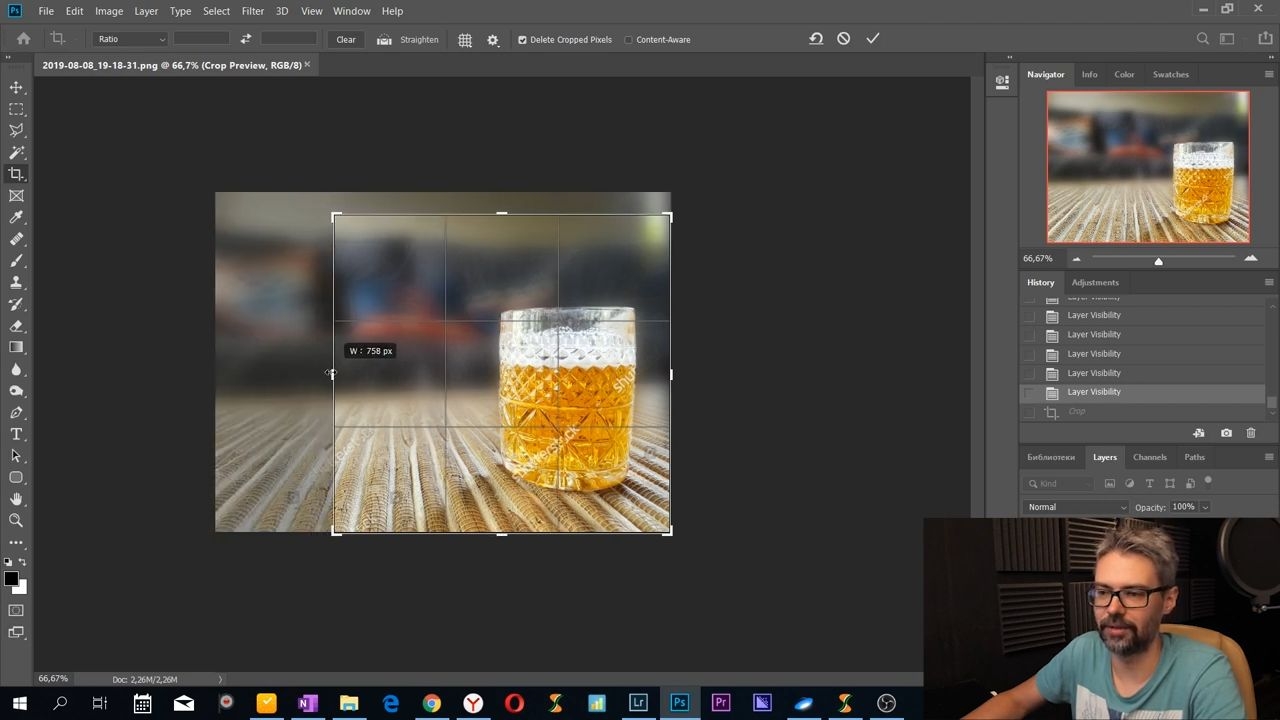Select the Lasso tool

coord(16,131)
